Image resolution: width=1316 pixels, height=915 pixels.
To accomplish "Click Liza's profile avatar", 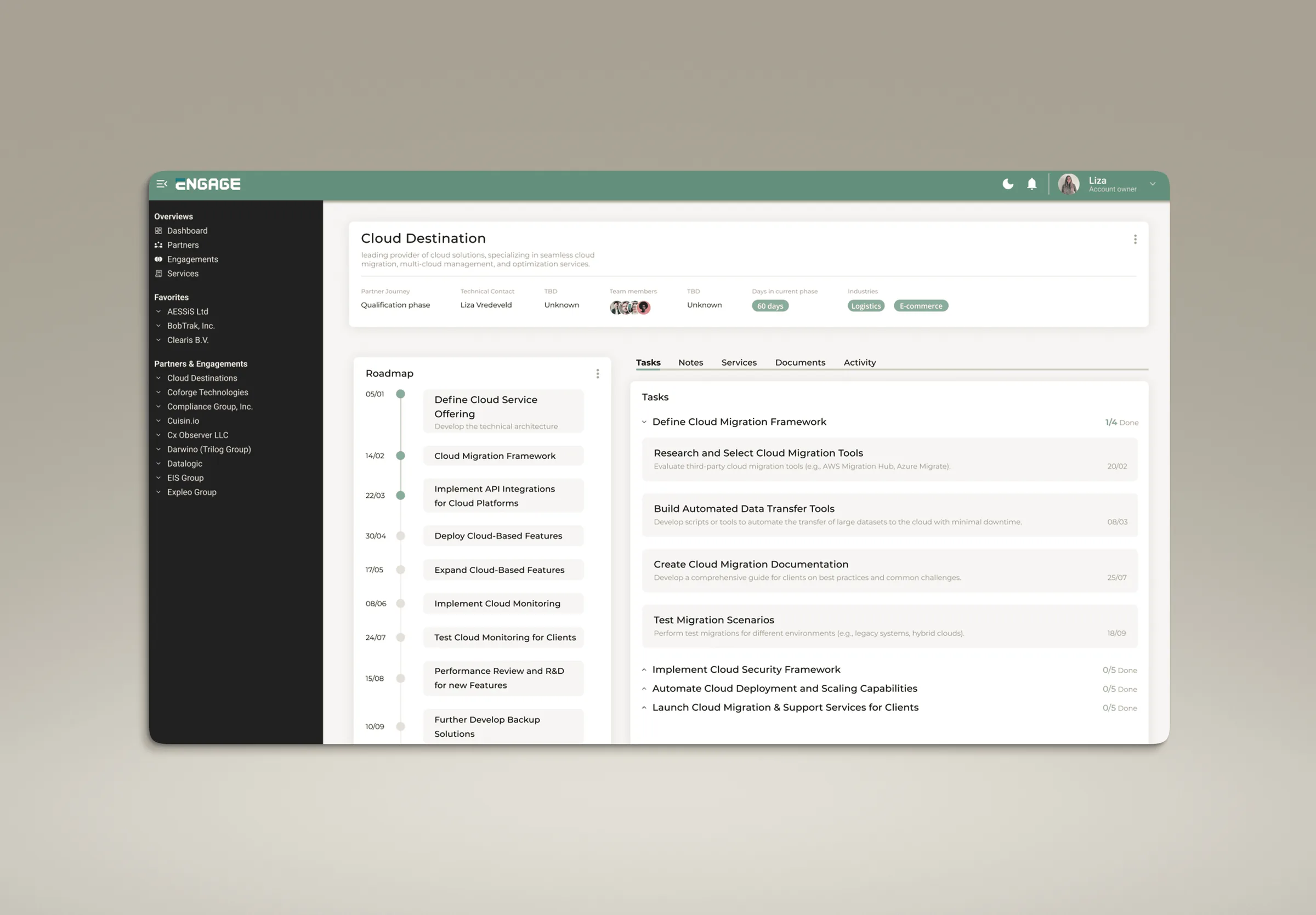I will coord(1068,184).
